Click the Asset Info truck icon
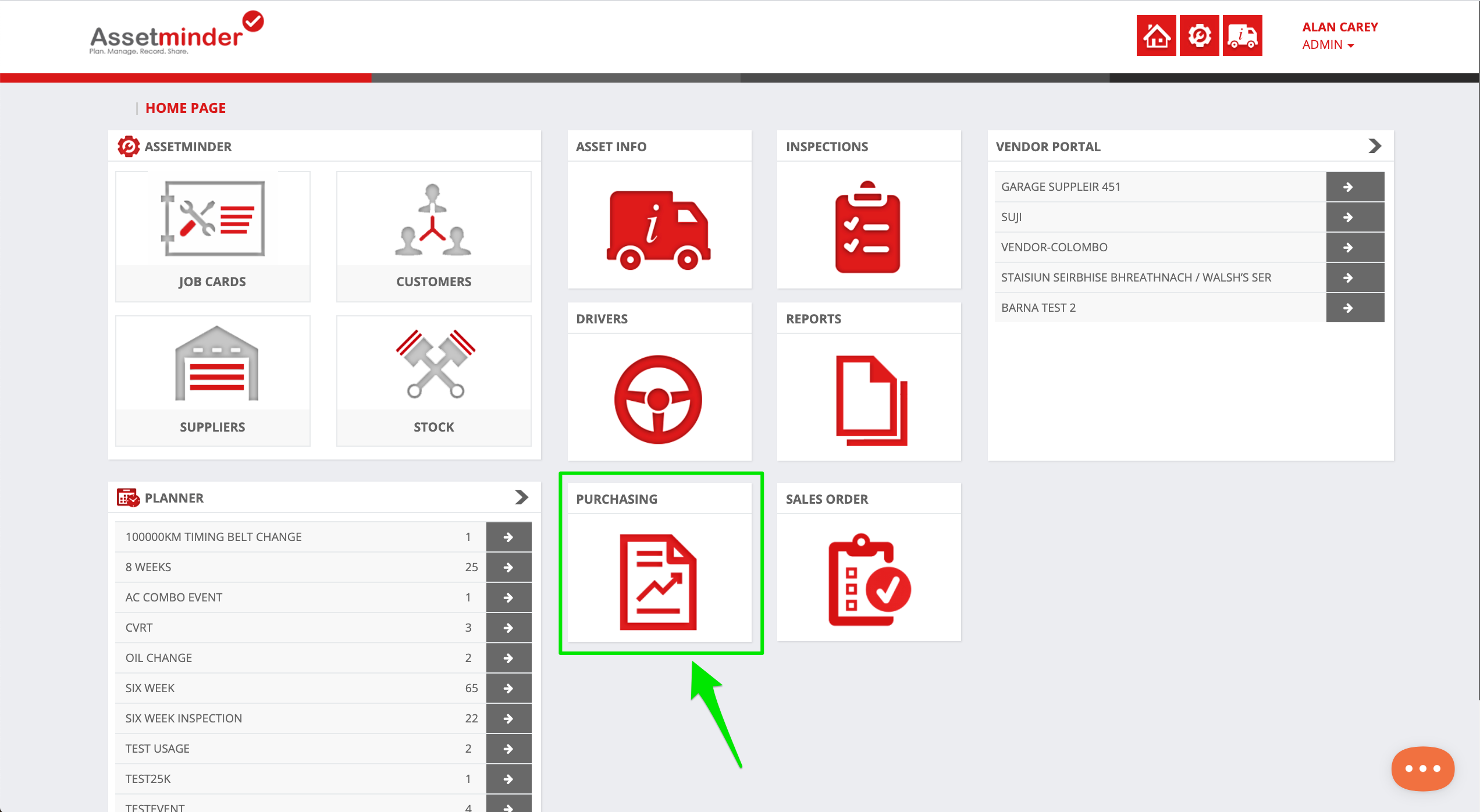Image resolution: width=1480 pixels, height=812 pixels. coord(658,230)
